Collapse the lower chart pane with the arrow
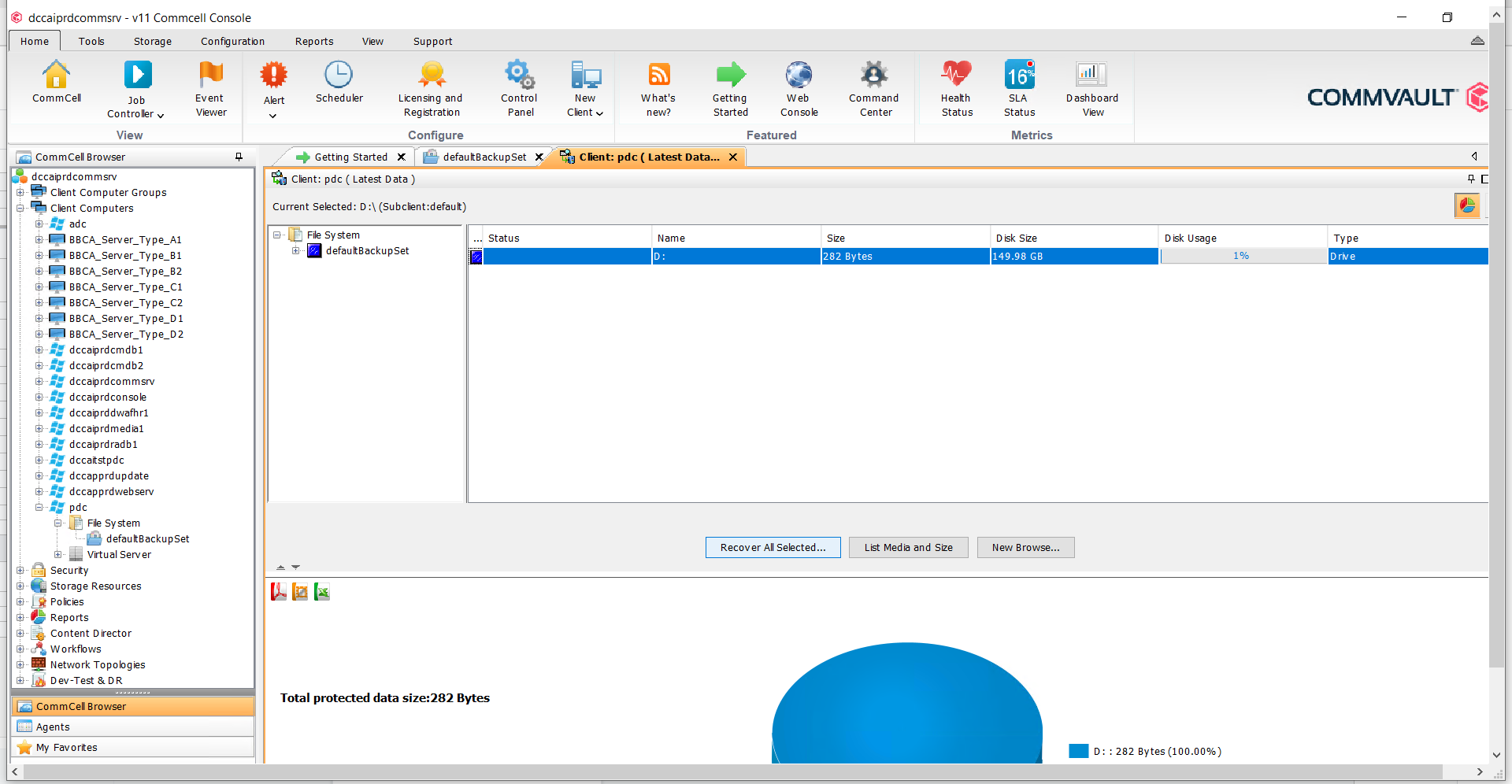Viewport: 1512px width, 784px height. tap(296, 567)
